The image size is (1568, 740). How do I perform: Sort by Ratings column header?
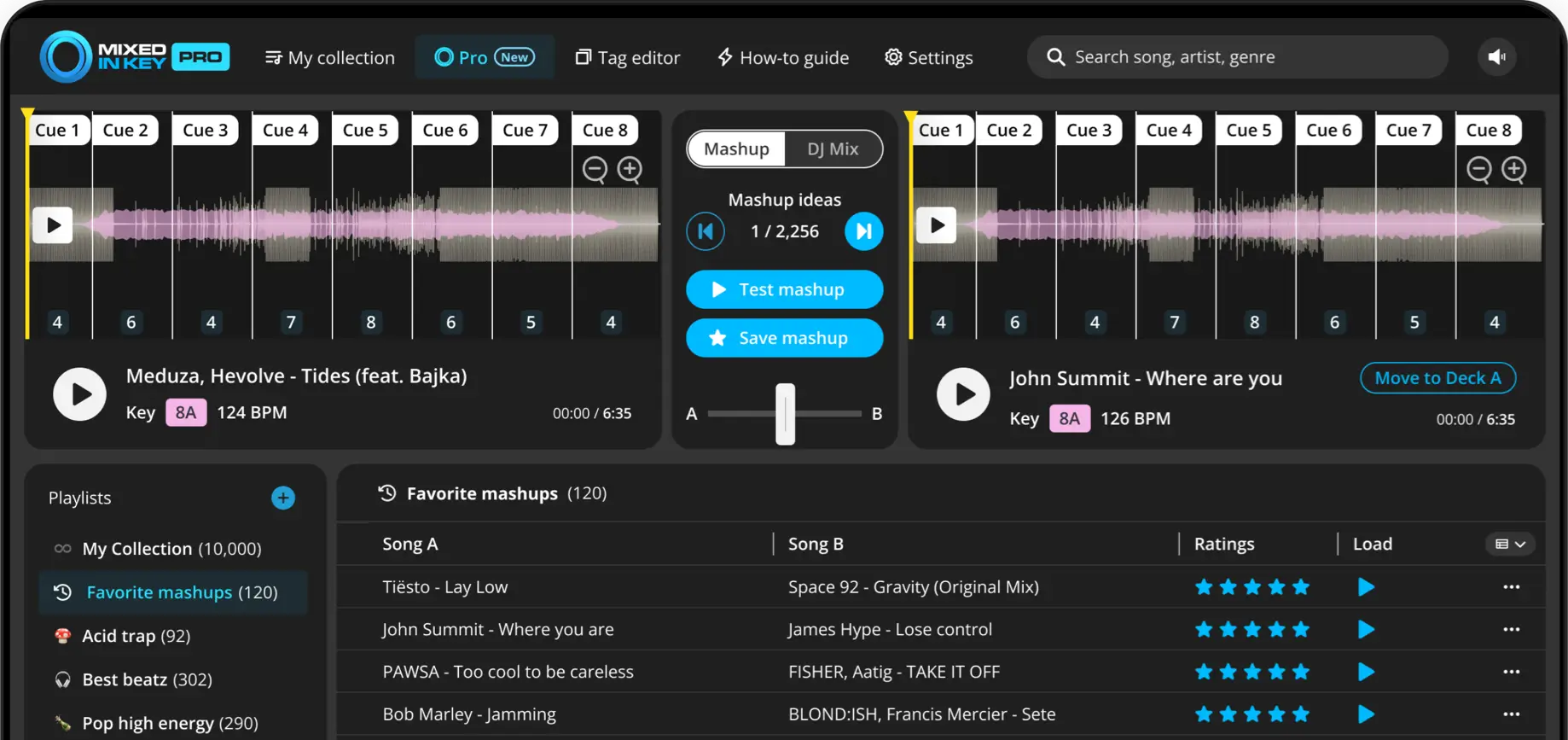[x=1224, y=544]
